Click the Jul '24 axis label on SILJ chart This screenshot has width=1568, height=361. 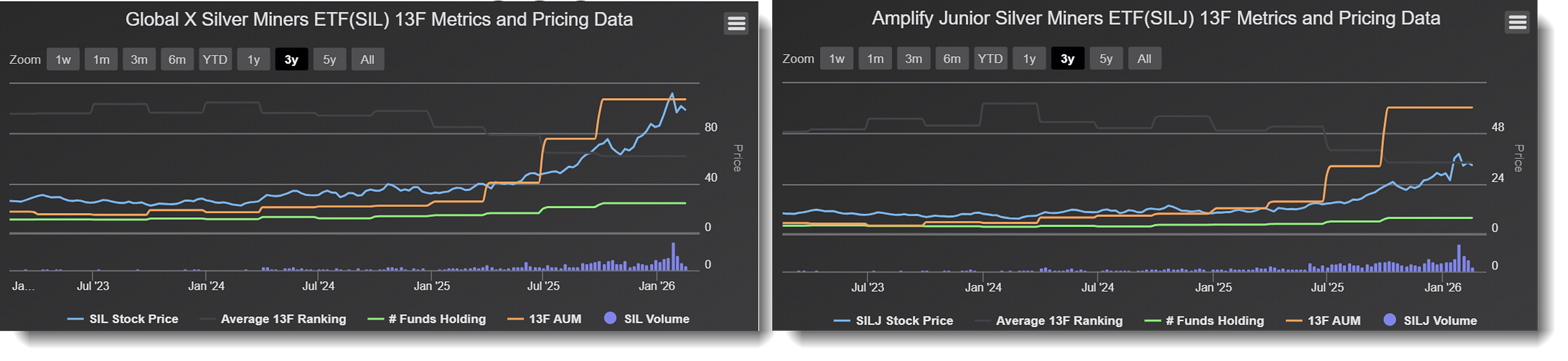(x=1098, y=287)
